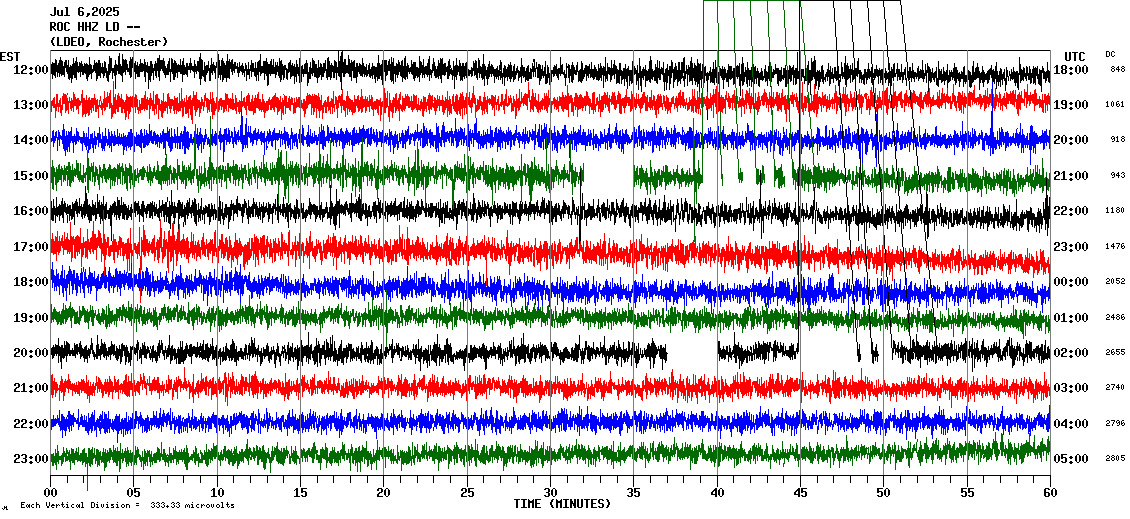Image resolution: width=1130 pixels, height=519 pixels.
Task: Click the TIME (MINUTES) axis title
Action: [562, 504]
